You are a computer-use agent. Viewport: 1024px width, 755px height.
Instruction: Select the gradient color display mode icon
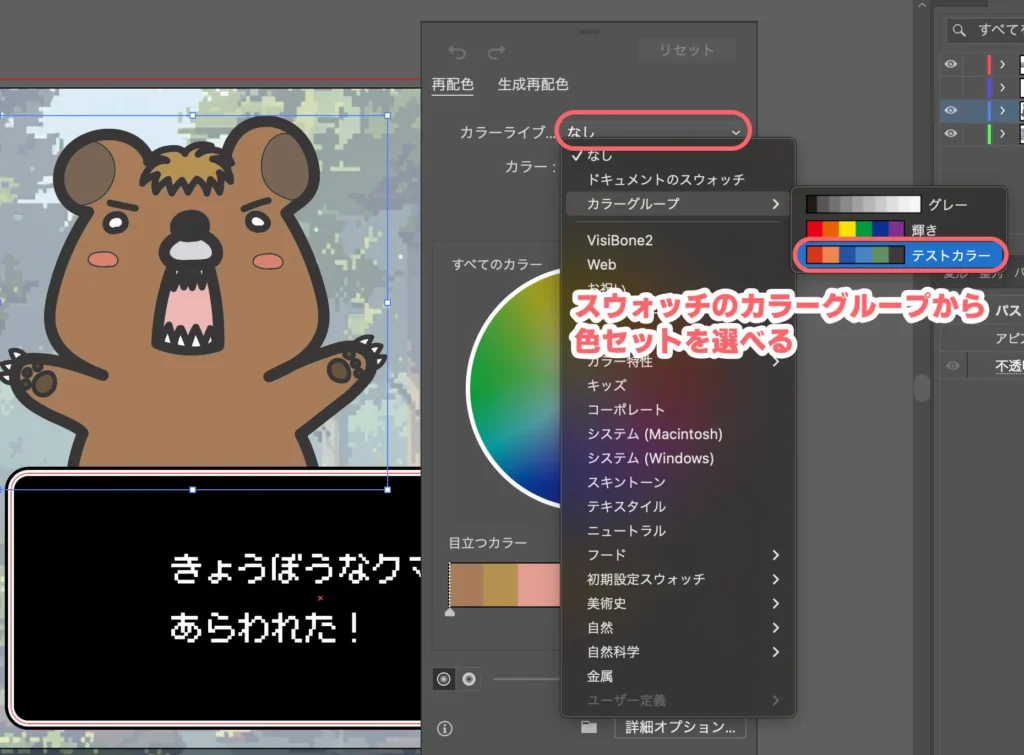468,679
